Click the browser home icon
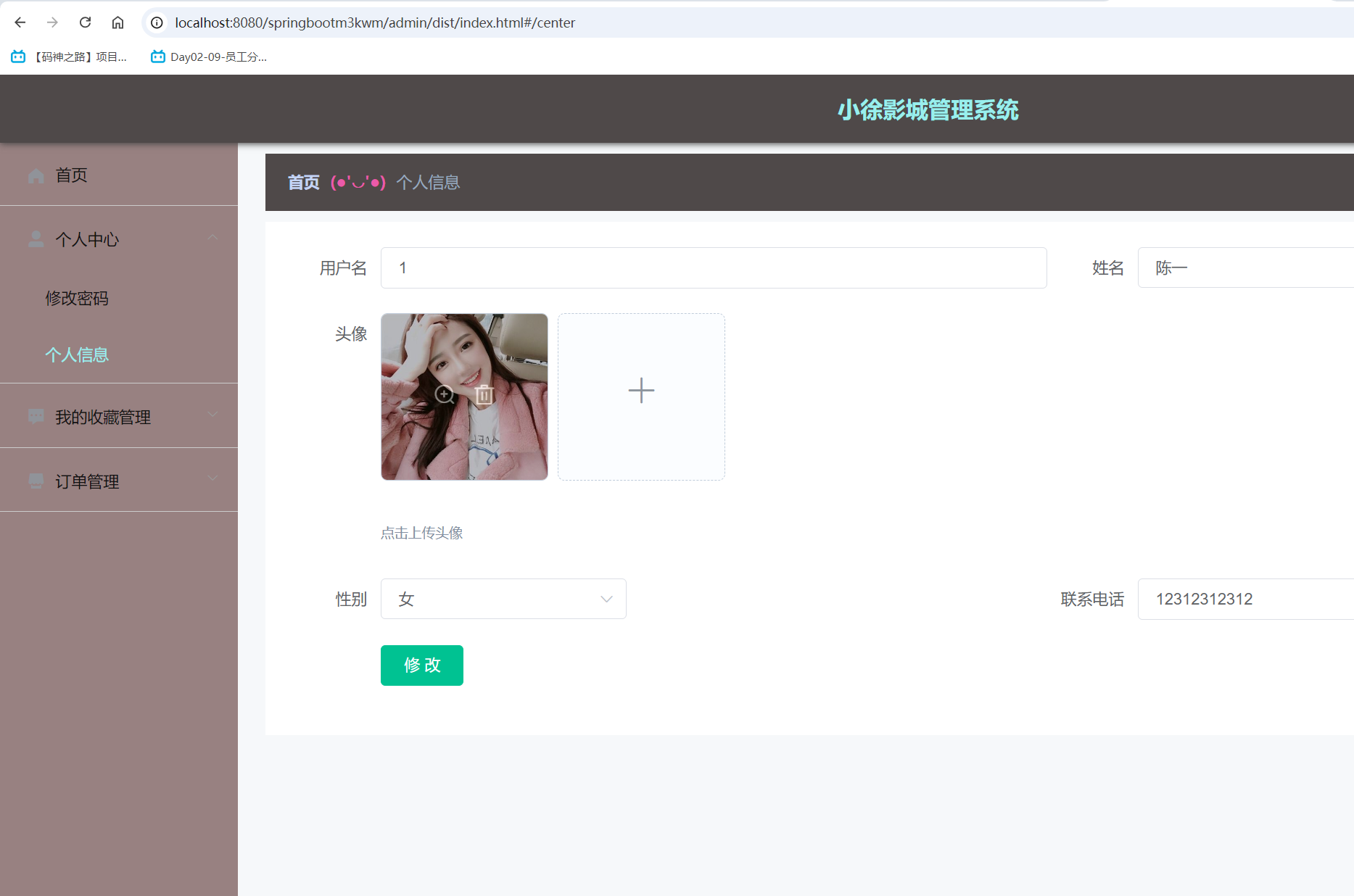 [x=117, y=22]
